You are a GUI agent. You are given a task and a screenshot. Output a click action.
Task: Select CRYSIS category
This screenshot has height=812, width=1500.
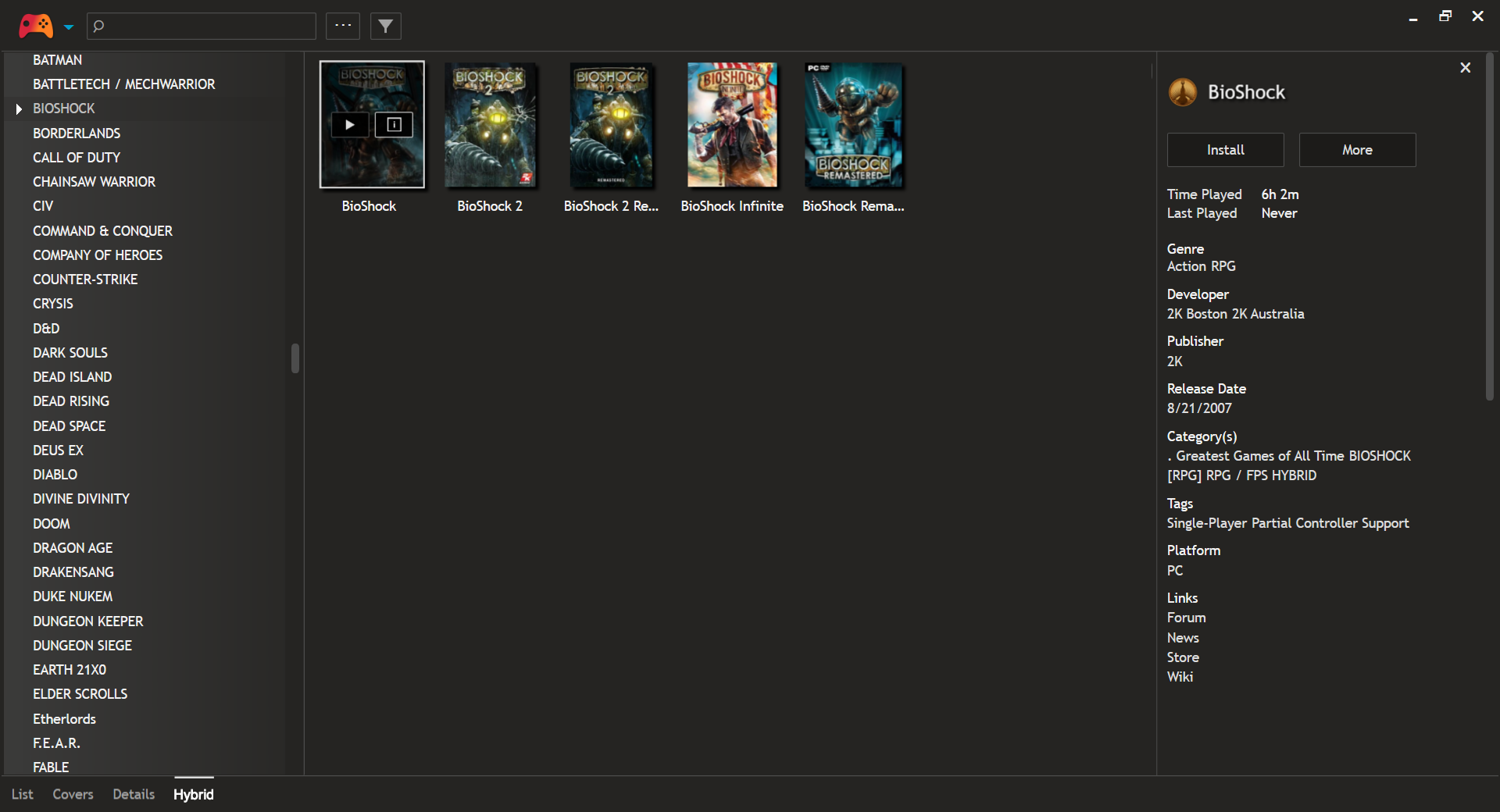[x=53, y=304]
